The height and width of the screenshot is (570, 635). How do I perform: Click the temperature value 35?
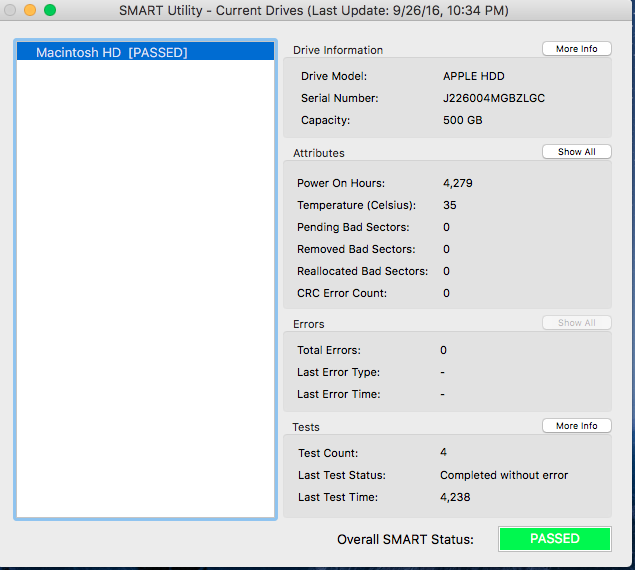pyautogui.click(x=450, y=205)
